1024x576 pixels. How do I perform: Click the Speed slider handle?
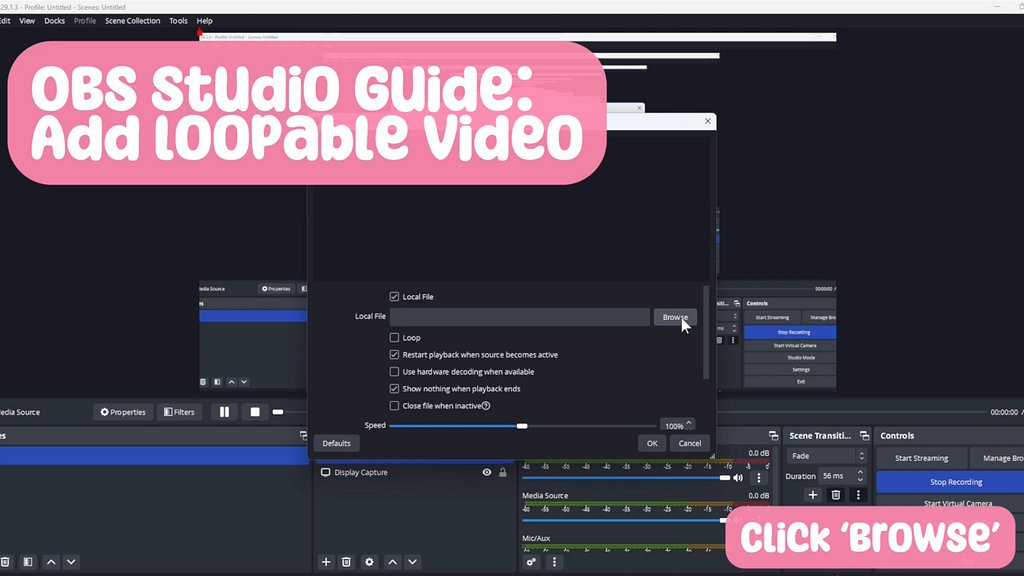[522, 426]
